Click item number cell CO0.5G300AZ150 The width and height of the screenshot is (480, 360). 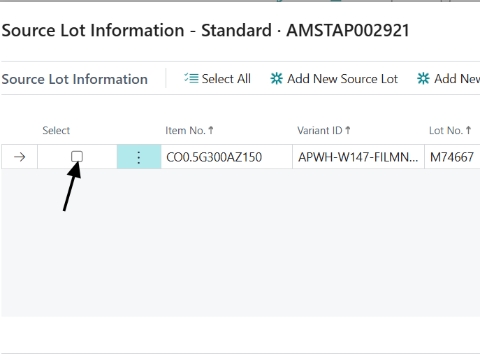pos(227,157)
